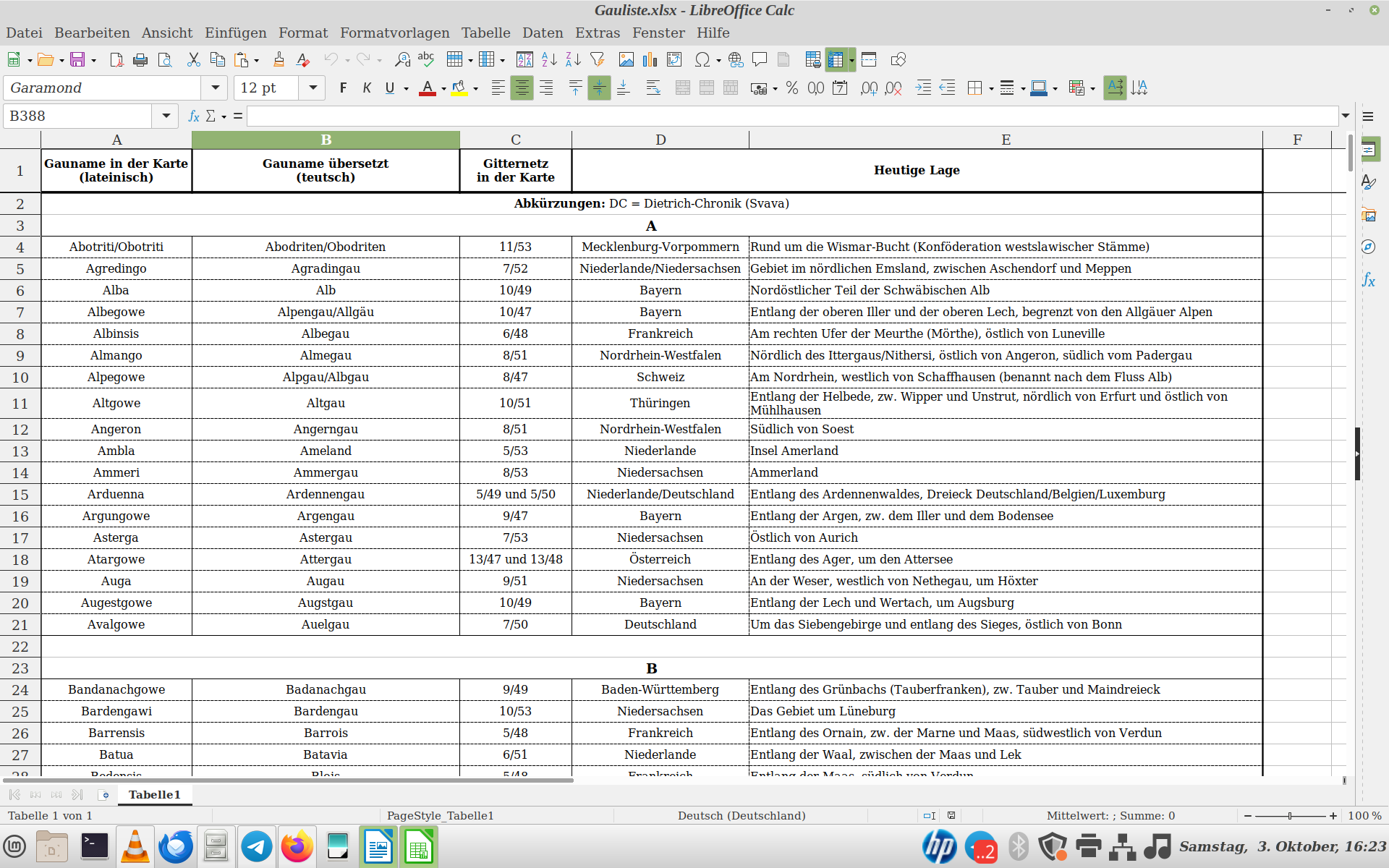Toggle Wrap Text button

click(653, 88)
